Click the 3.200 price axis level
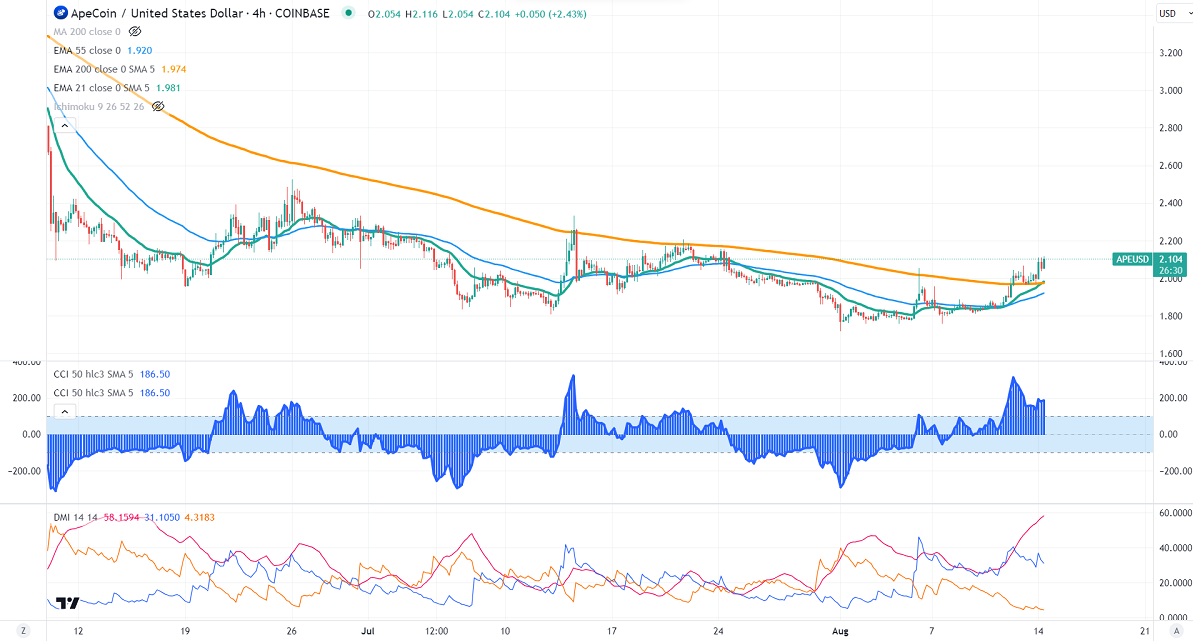Image resolution: width=1193 pixels, height=641 pixels. click(1170, 53)
